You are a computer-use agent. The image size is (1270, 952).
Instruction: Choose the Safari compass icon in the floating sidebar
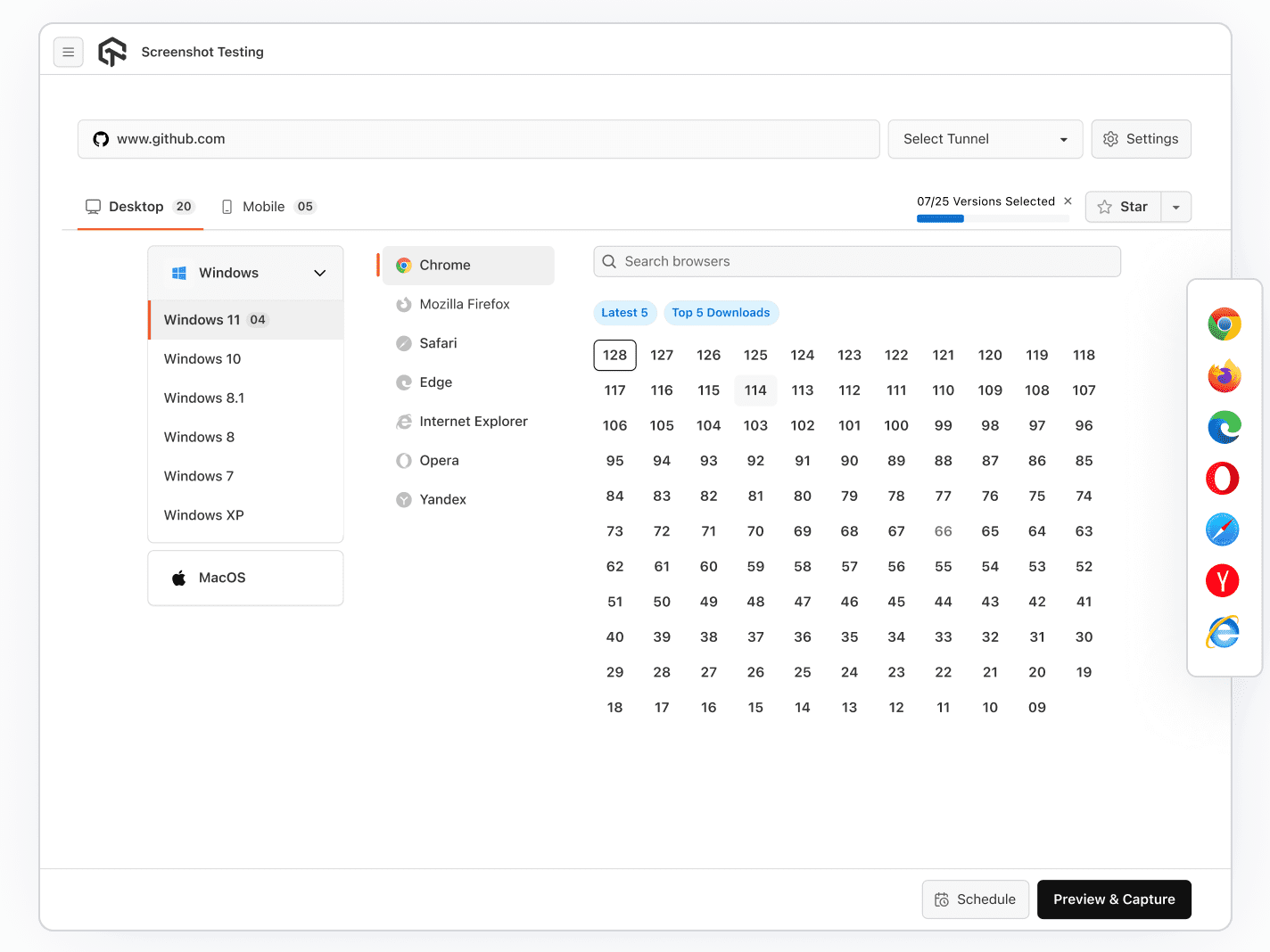(1223, 529)
